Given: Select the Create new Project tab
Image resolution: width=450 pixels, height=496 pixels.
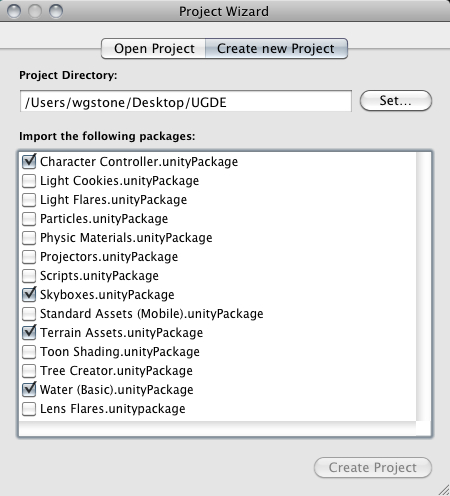Looking at the screenshot, I should pyautogui.click(x=276, y=49).
